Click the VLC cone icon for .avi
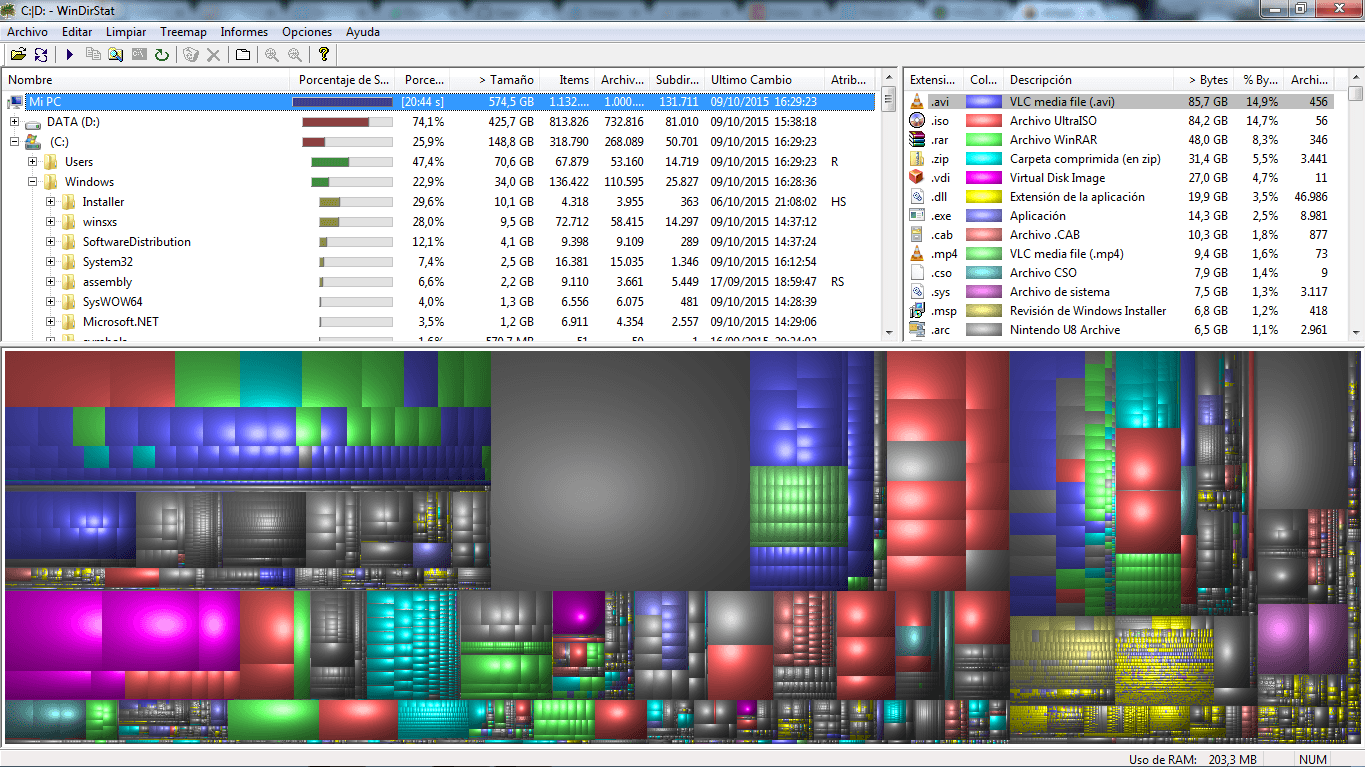Screen dimensions: 1365x767 point(917,102)
